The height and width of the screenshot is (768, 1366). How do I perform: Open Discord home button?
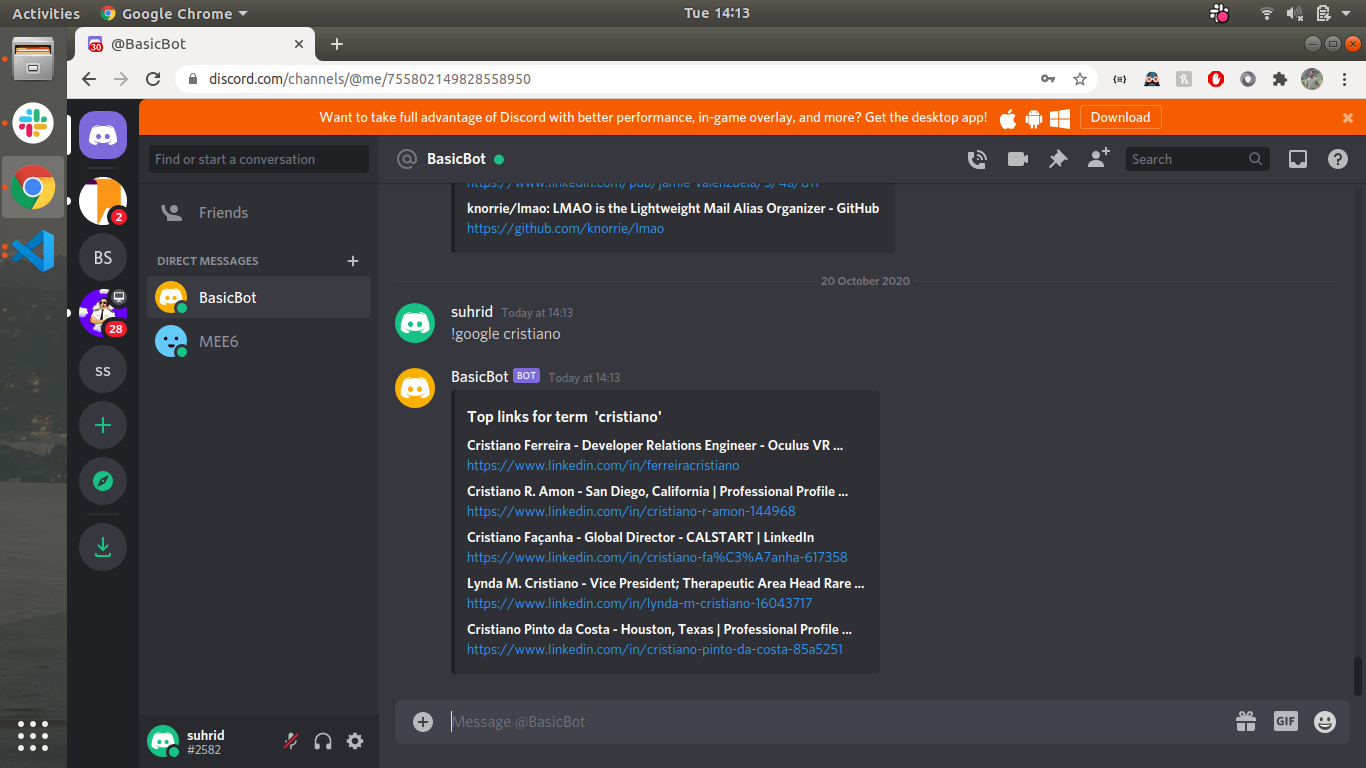(103, 135)
